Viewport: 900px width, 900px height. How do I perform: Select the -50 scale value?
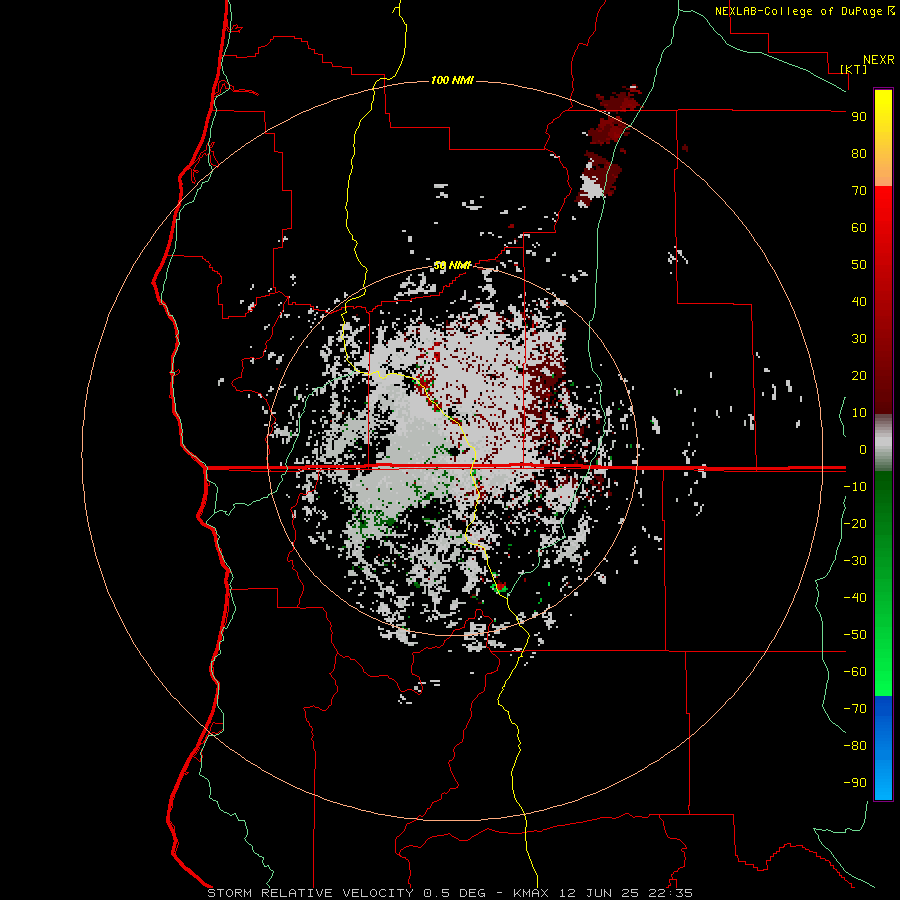[855, 635]
